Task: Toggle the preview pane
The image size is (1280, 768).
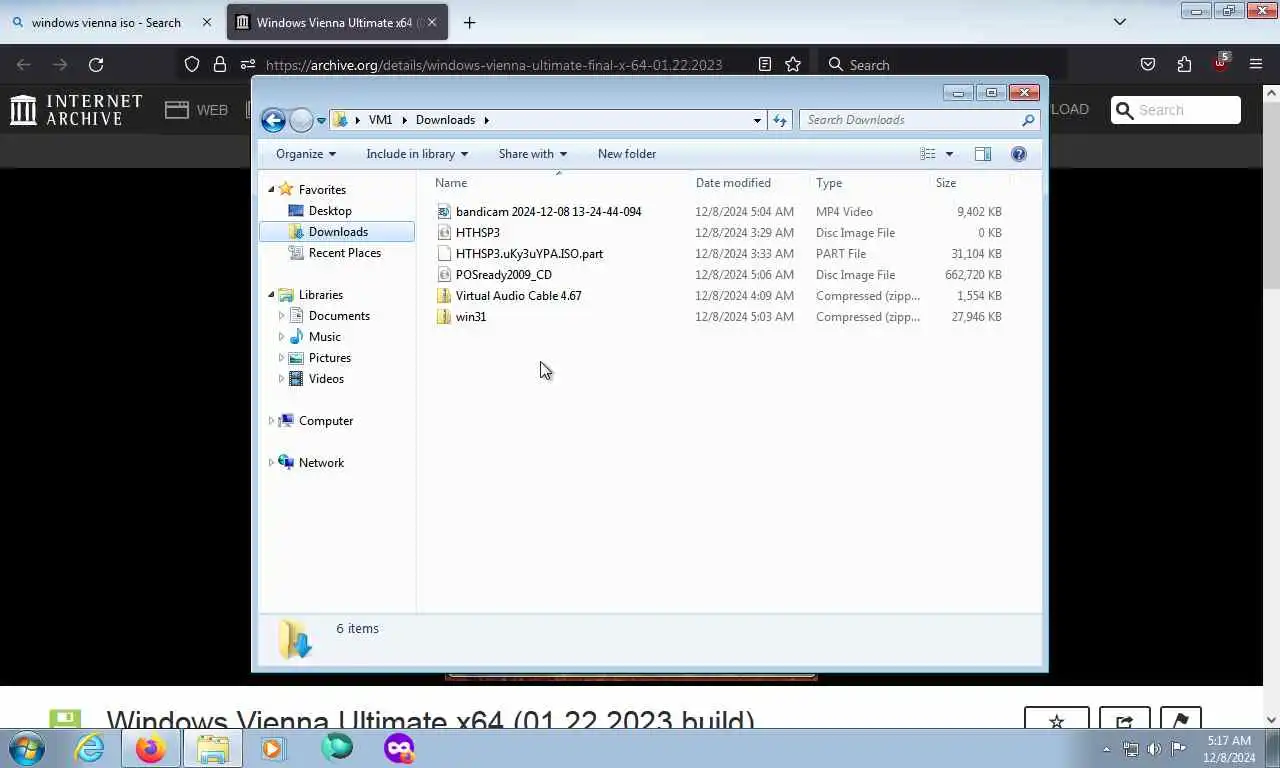Action: pyautogui.click(x=983, y=154)
